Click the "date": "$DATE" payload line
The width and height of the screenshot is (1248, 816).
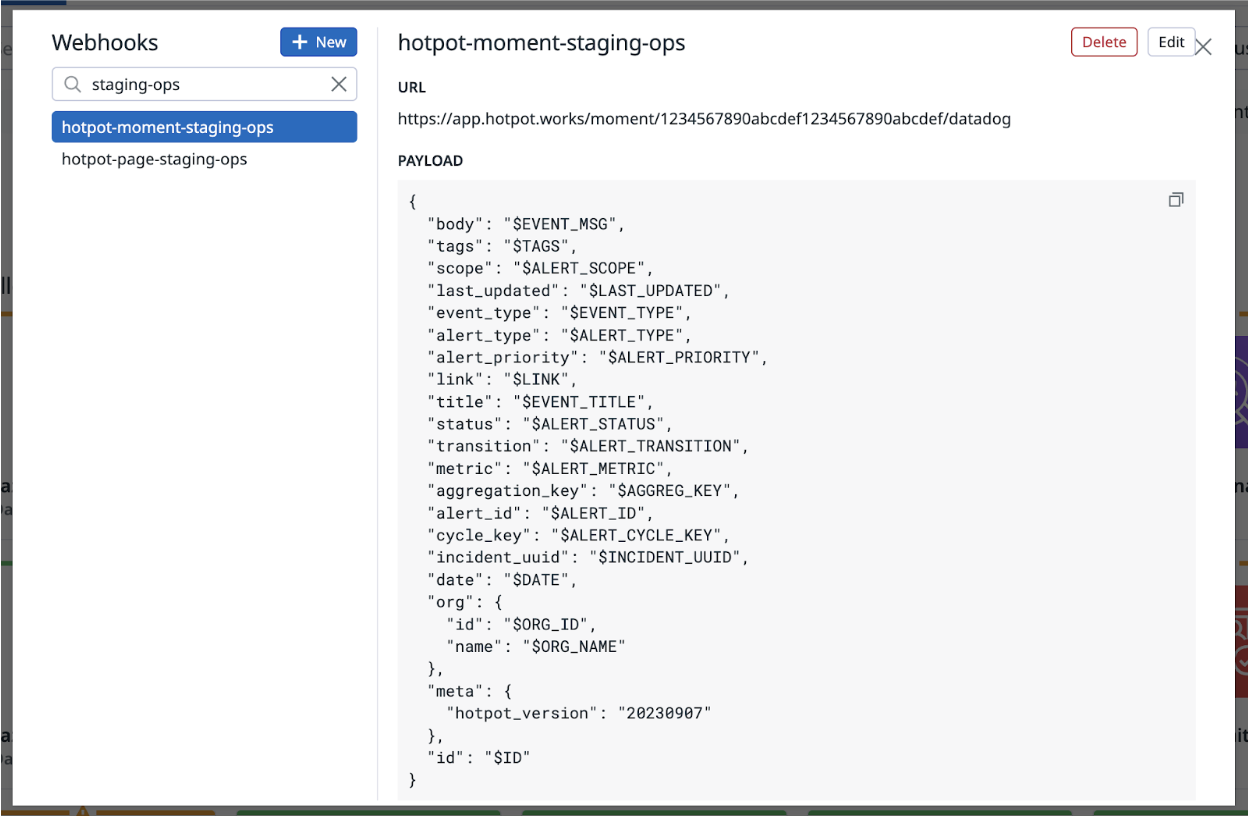click(x=502, y=580)
